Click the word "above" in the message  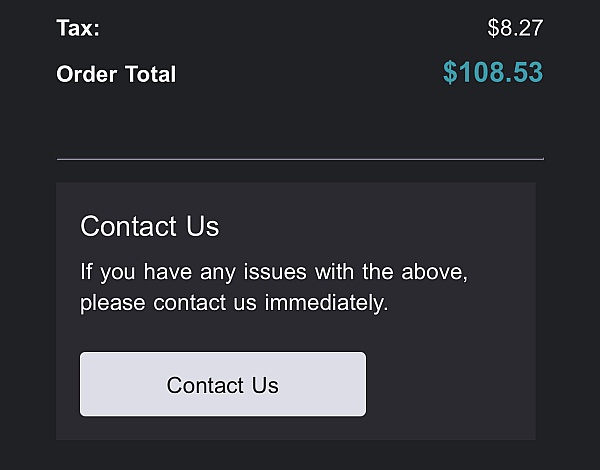(433, 271)
